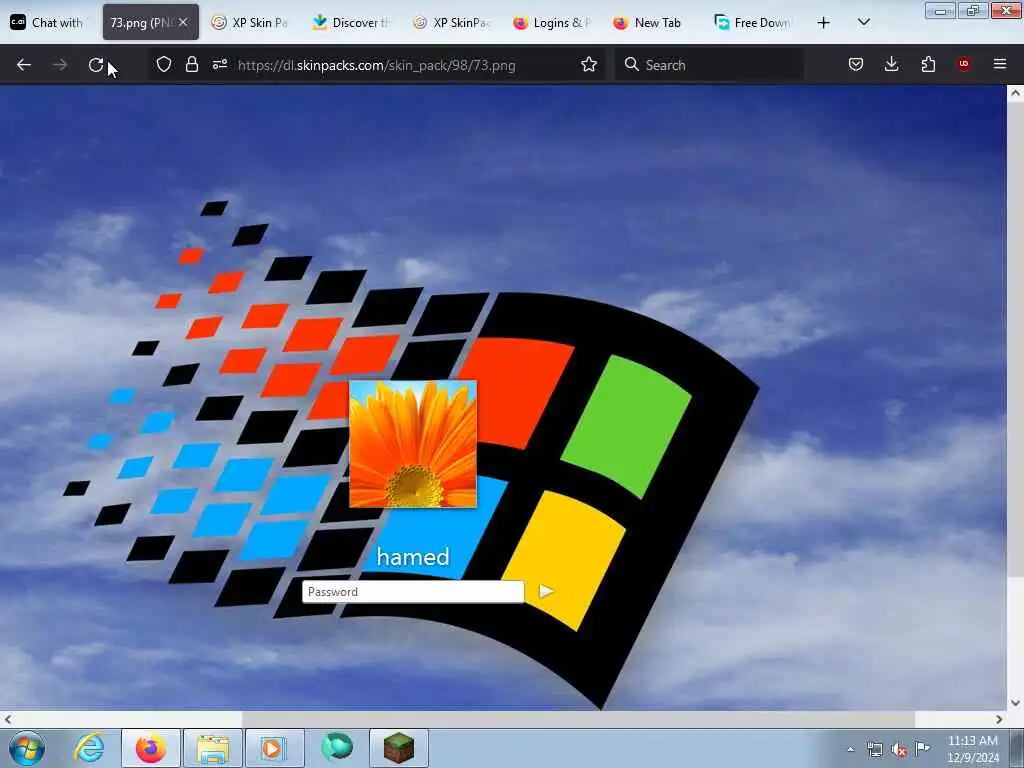This screenshot has height=768, width=1024.
Task: Switch to the Discover tab
Action: [x=351, y=23]
